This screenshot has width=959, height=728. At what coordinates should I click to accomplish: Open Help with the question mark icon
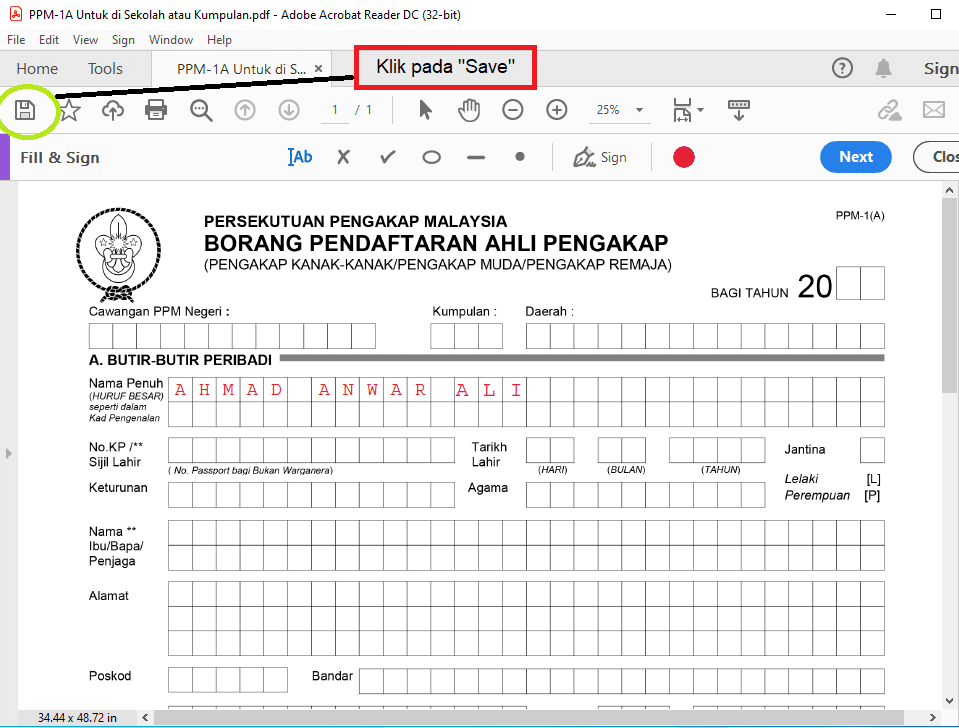coord(842,68)
